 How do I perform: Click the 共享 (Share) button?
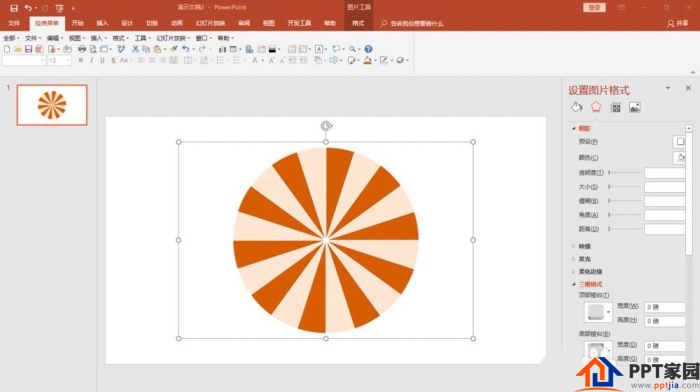(x=678, y=23)
